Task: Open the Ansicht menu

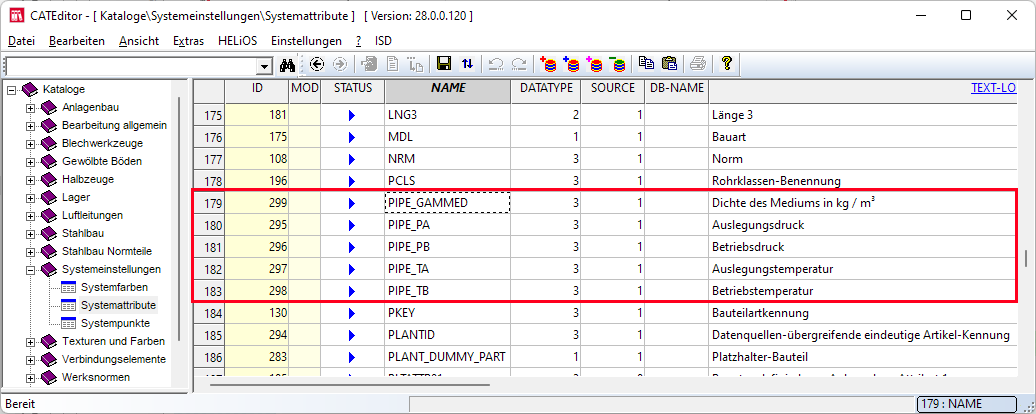Action: click(139, 41)
